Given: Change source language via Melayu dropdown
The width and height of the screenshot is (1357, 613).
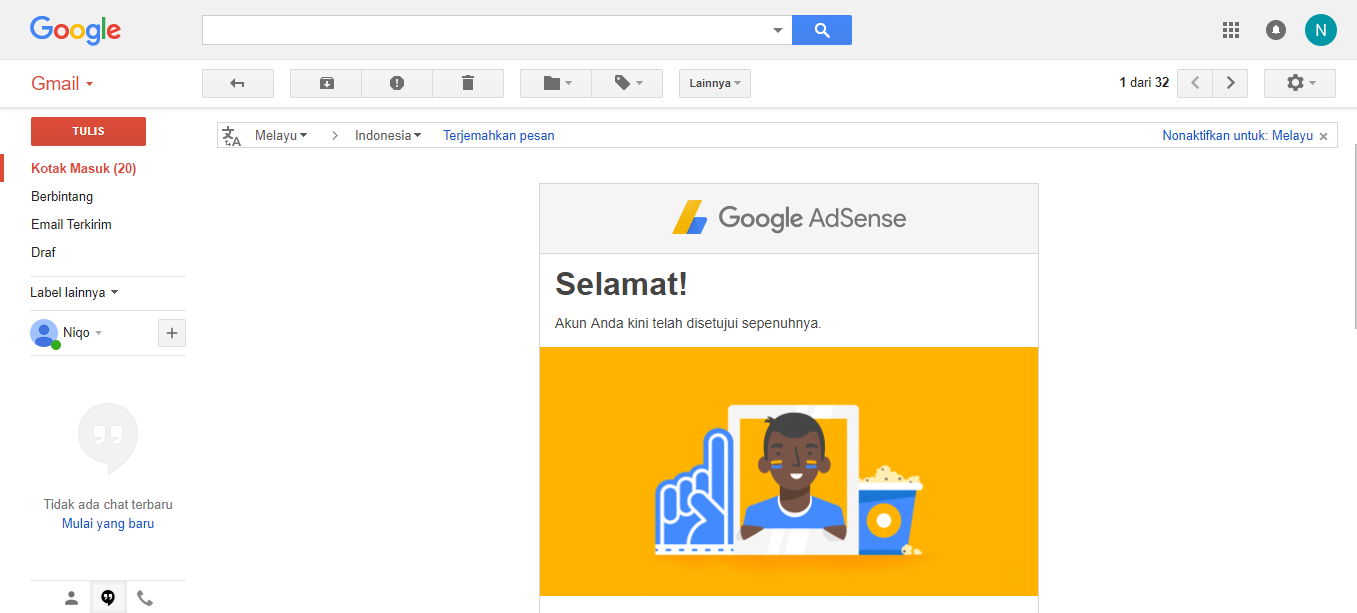Looking at the screenshot, I should point(281,134).
